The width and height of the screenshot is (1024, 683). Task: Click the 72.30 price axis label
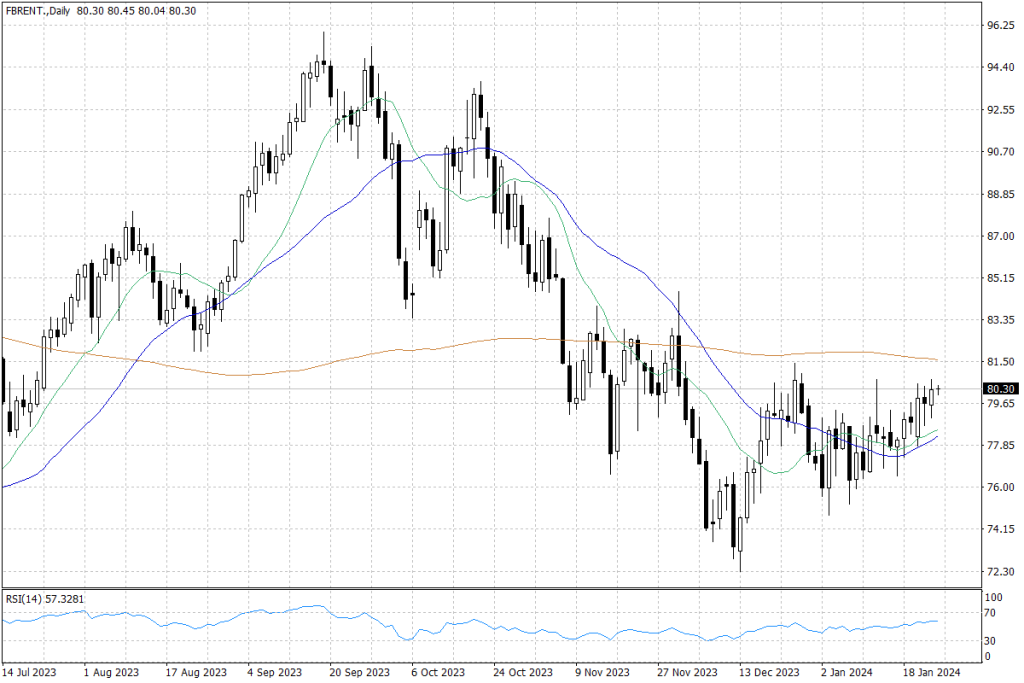[x=1000, y=572]
